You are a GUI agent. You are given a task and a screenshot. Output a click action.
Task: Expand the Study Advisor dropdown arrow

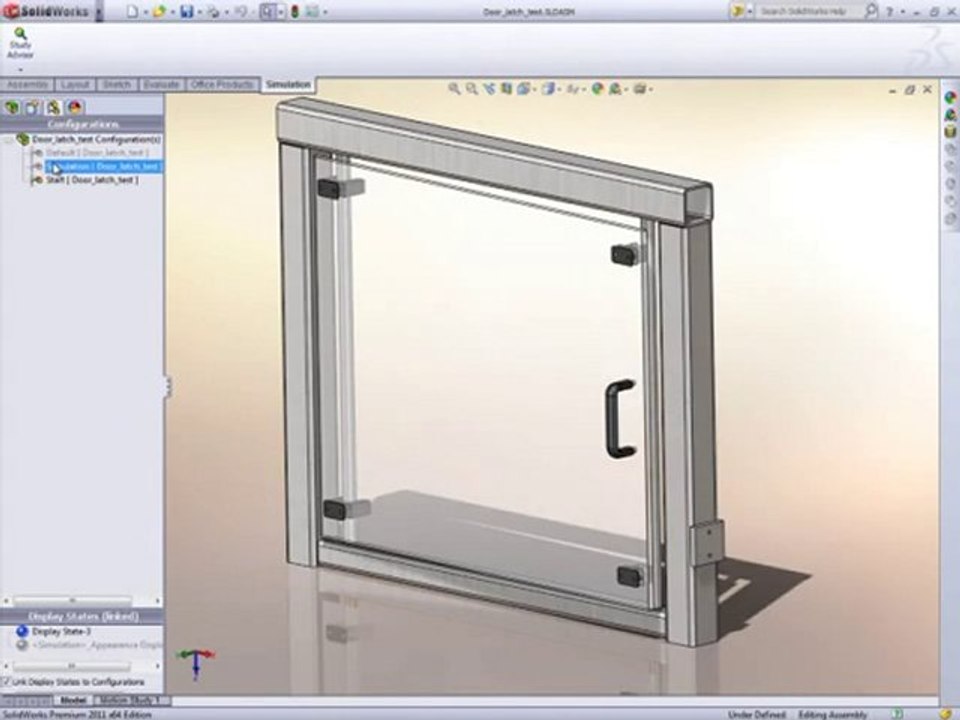point(20,69)
